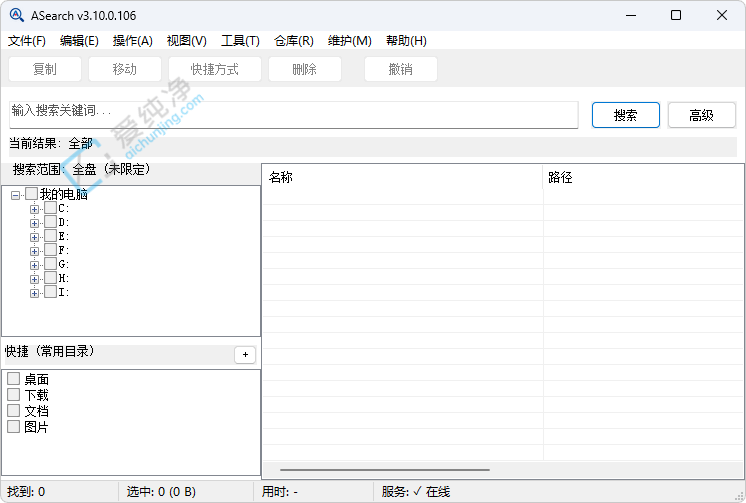The image size is (746, 503).
Task: Check the 我的电脑 checkbox
Action: coord(31,194)
